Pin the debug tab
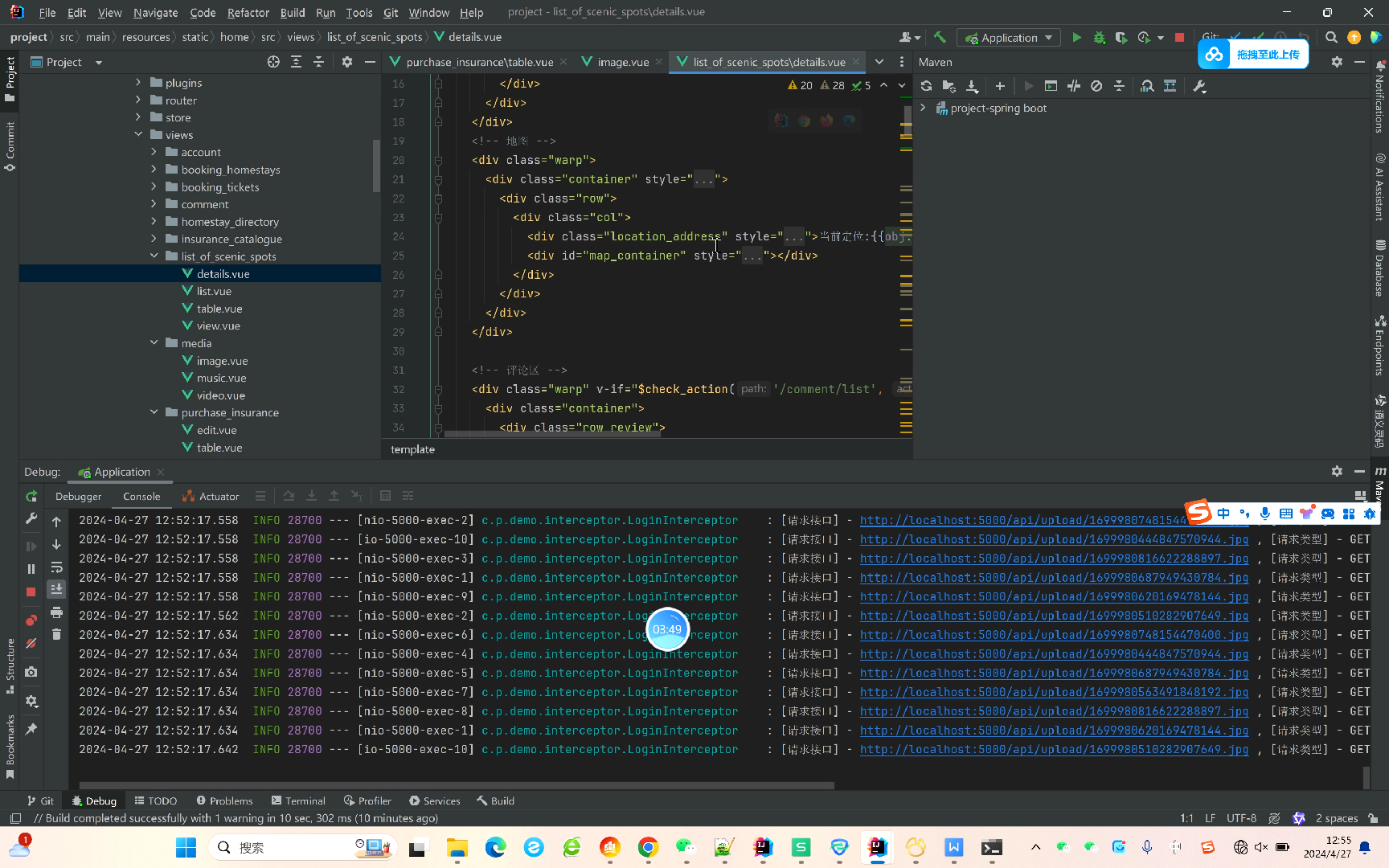This screenshot has height=868, width=1389. [x=31, y=730]
